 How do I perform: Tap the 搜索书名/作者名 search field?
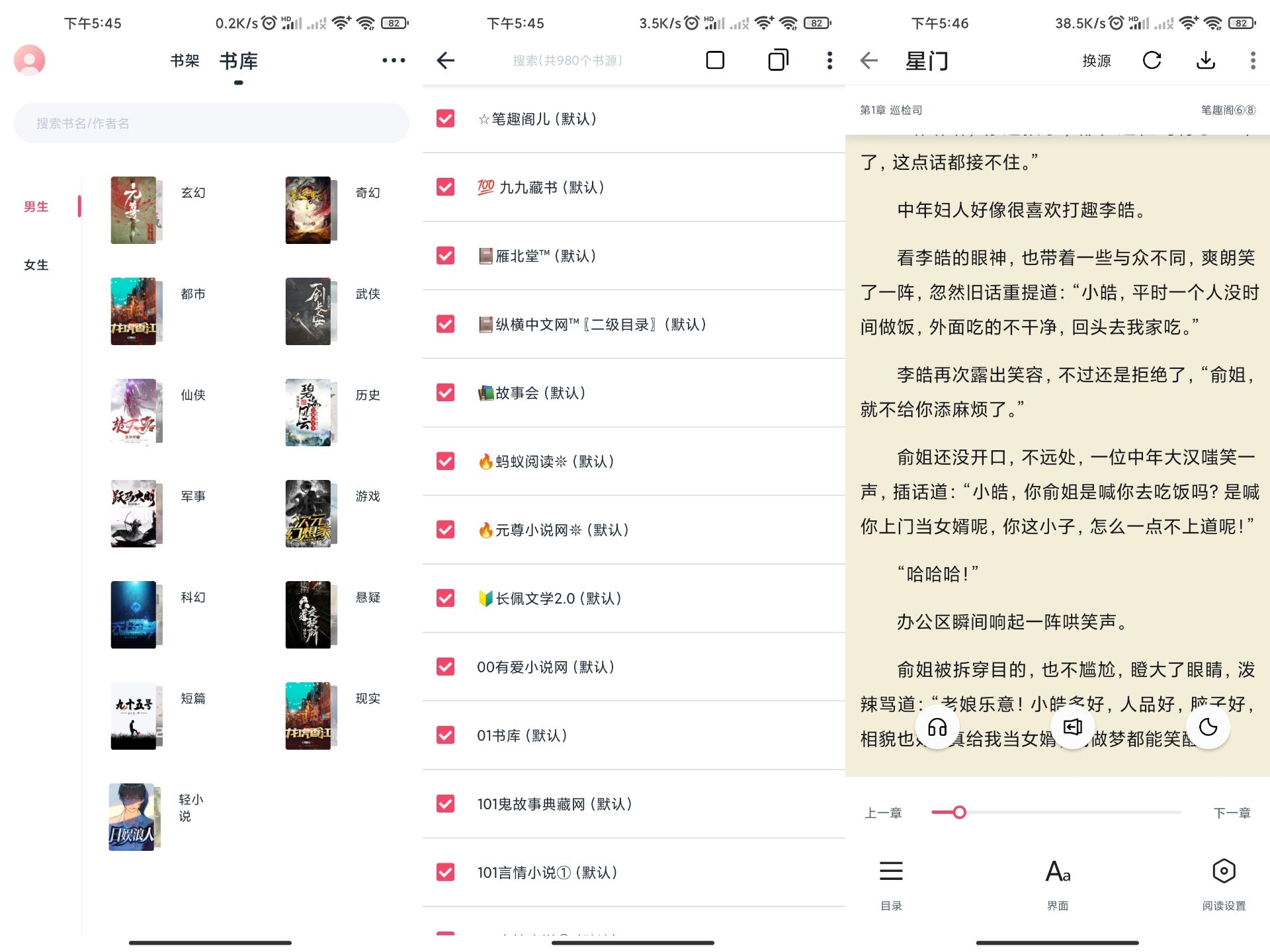(x=212, y=122)
